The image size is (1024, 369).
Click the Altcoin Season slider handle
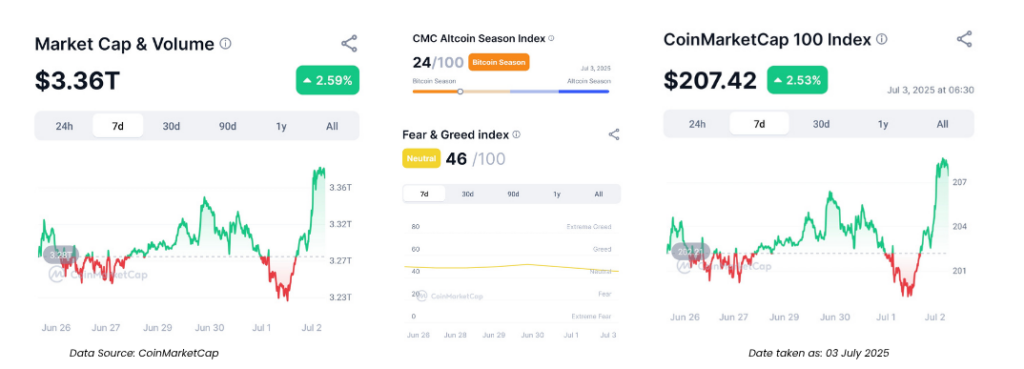(460, 91)
